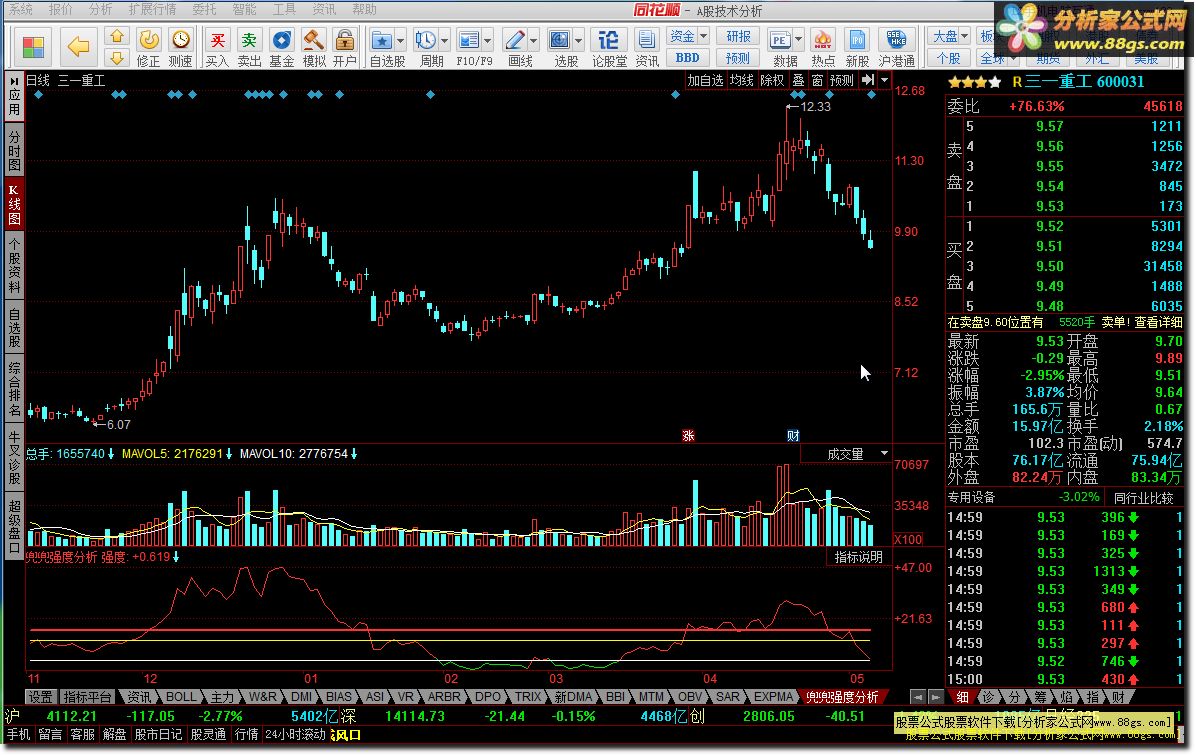
Task: Click the small yellow down arrow
Action: 117,58
